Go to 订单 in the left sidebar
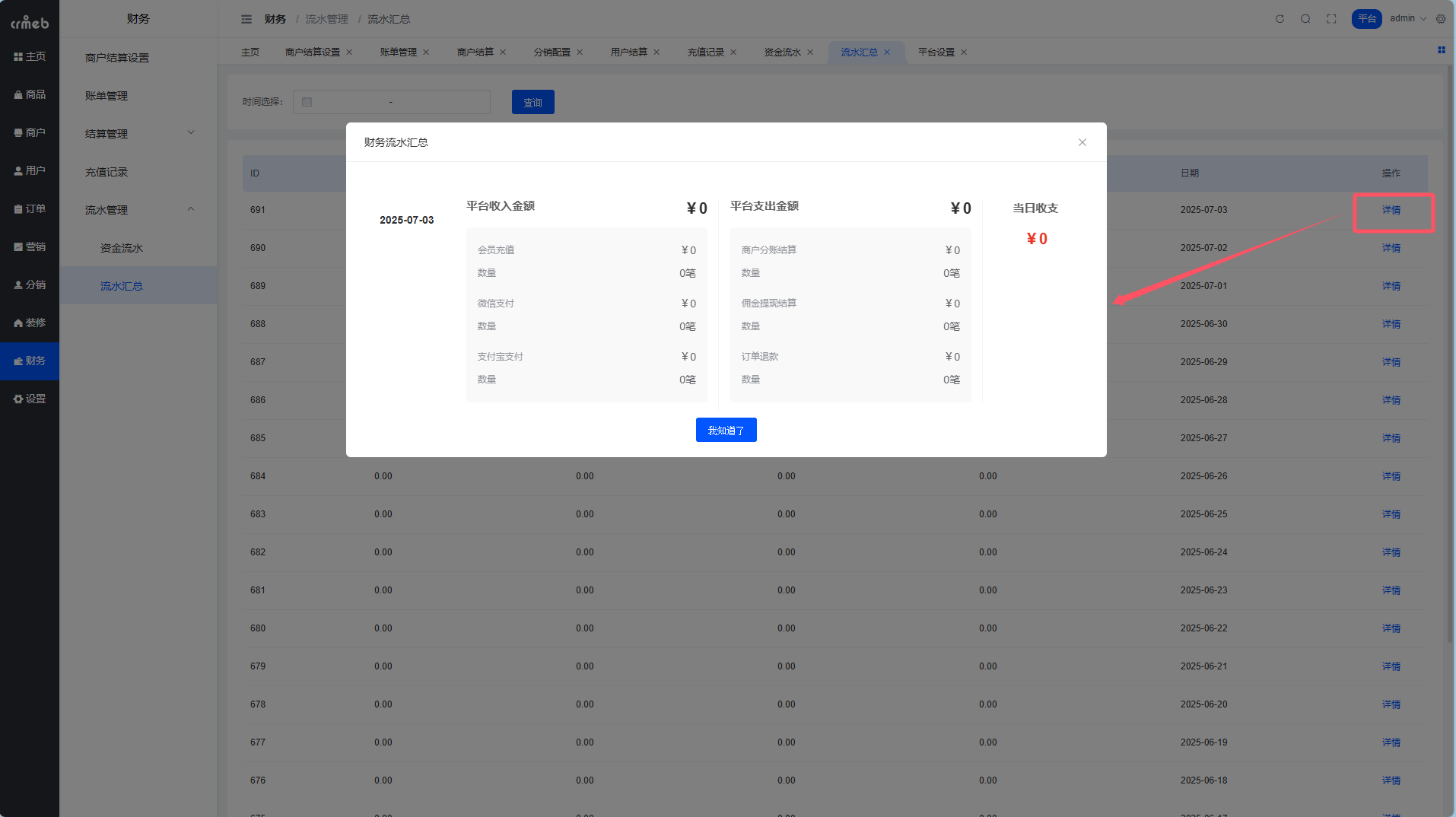Image resolution: width=1456 pixels, height=817 pixels. click(x=30, y=208)
